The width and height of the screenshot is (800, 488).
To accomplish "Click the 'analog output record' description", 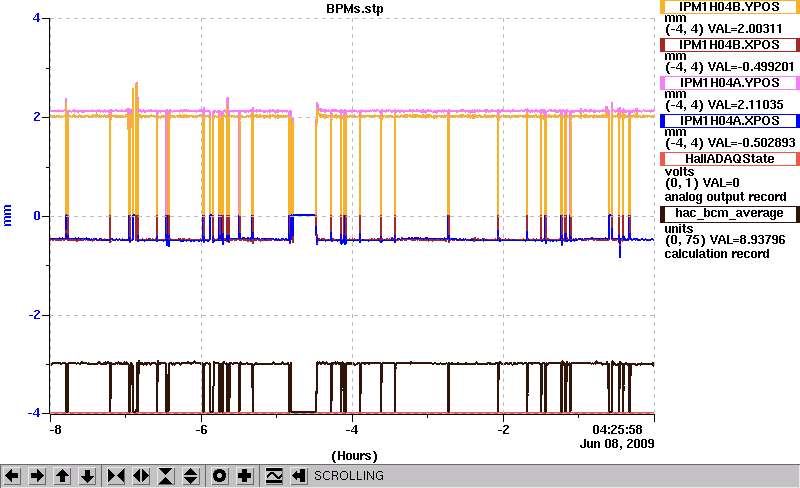I will 725,197.
